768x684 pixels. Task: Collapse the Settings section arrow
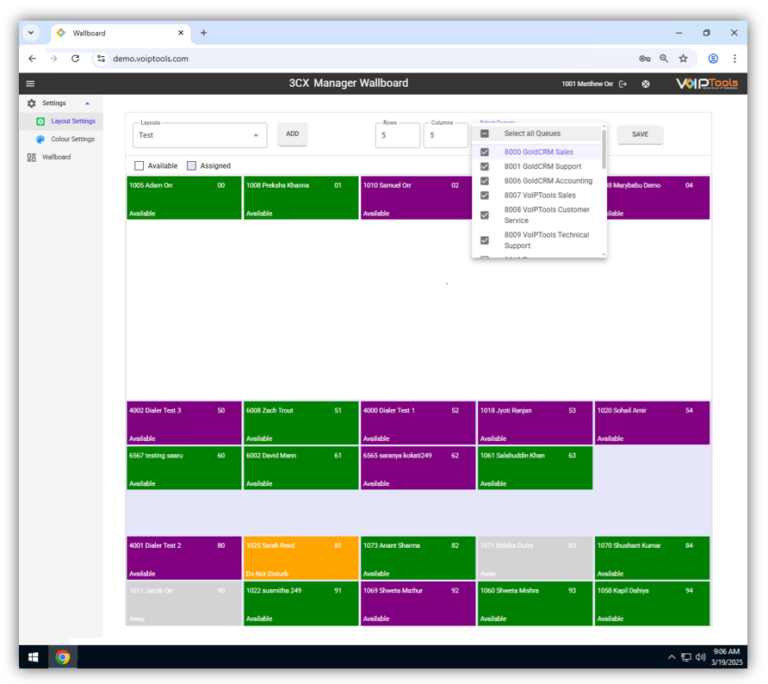point(87,103)
